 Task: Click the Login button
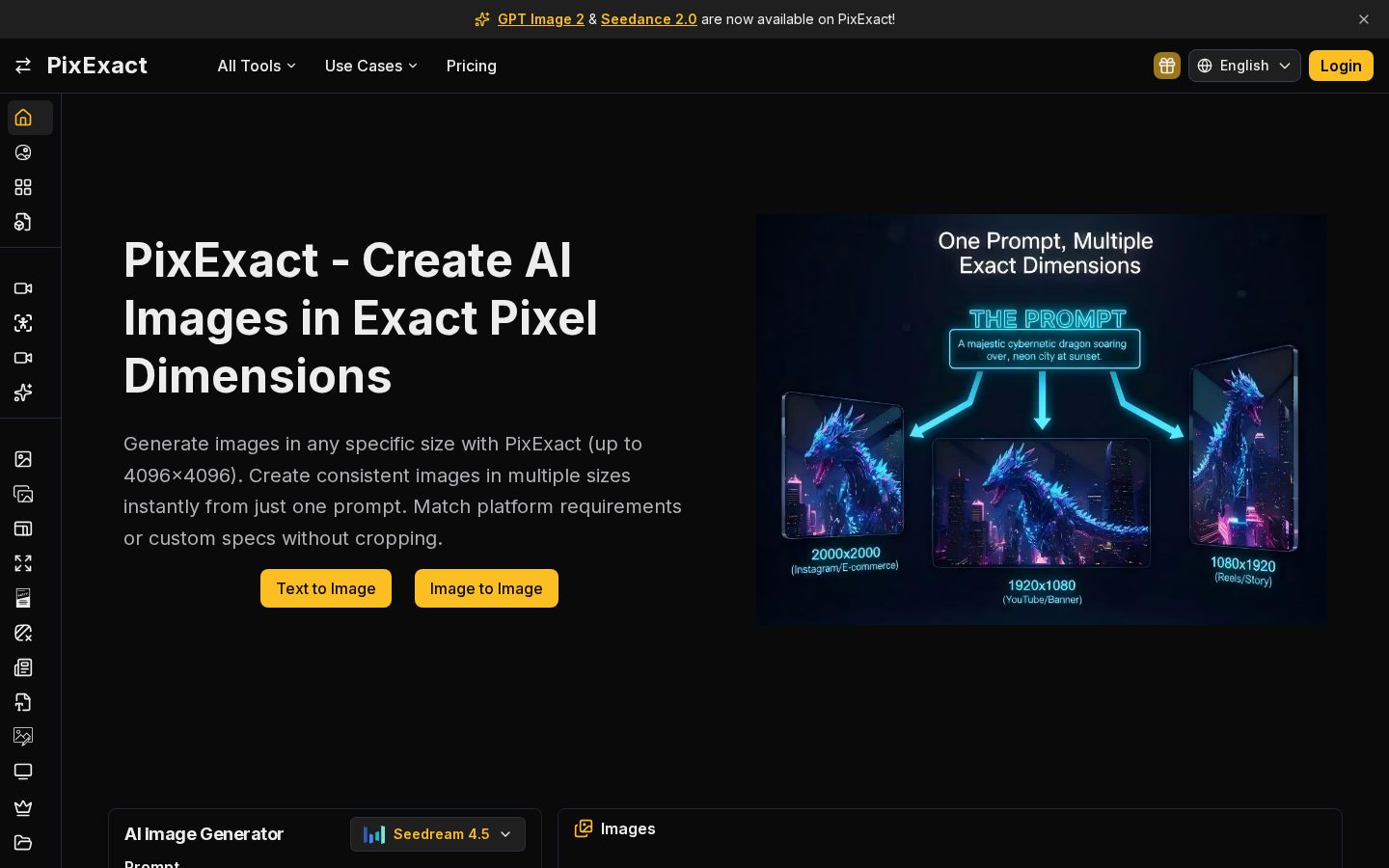(1341, 66)
